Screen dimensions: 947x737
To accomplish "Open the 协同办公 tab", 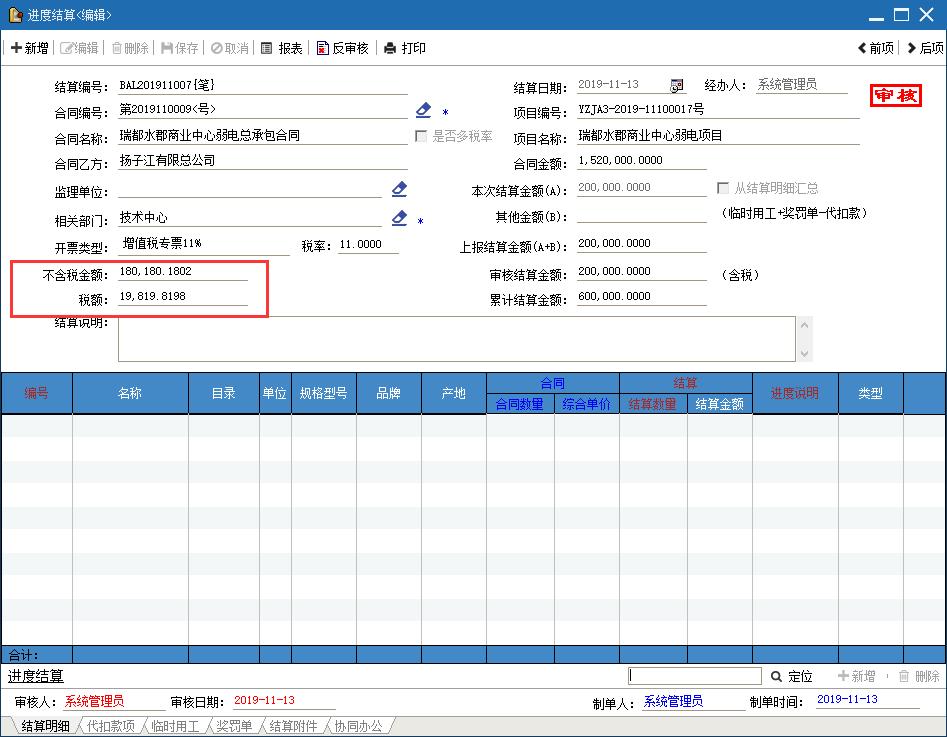I will [x=358, y=727].
